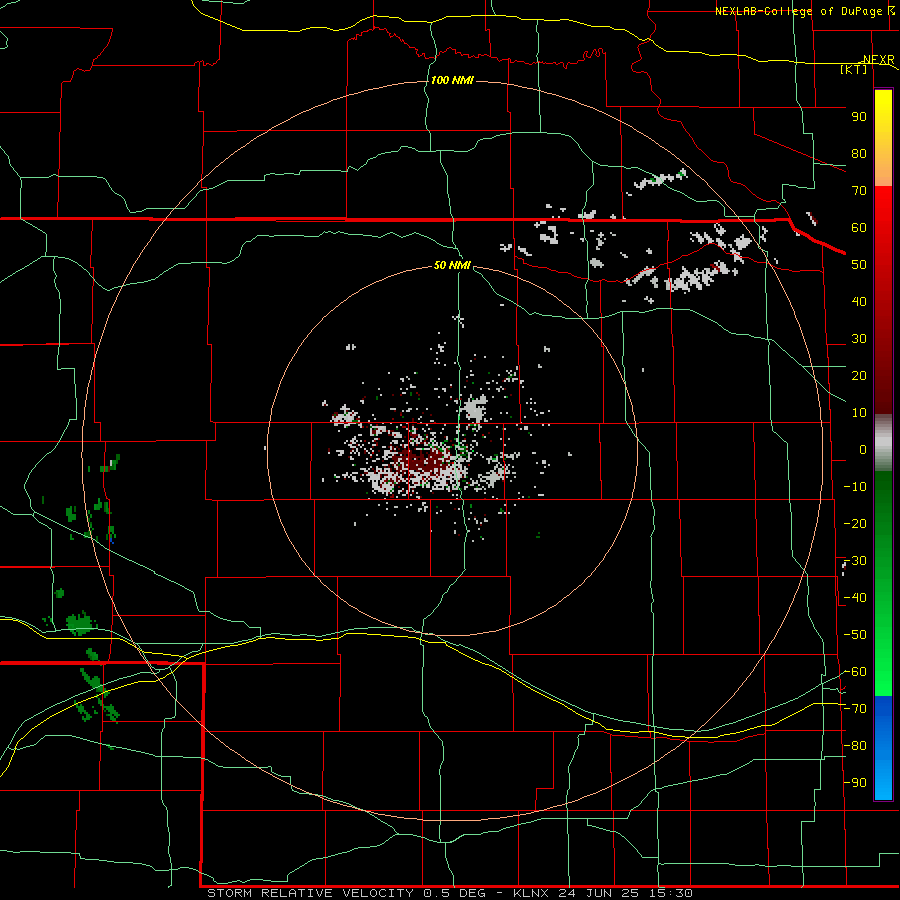Viewport: 900px width, 900px height.
Task: Click the NEXR label above color scale
Action: click(x=878, y=60)
